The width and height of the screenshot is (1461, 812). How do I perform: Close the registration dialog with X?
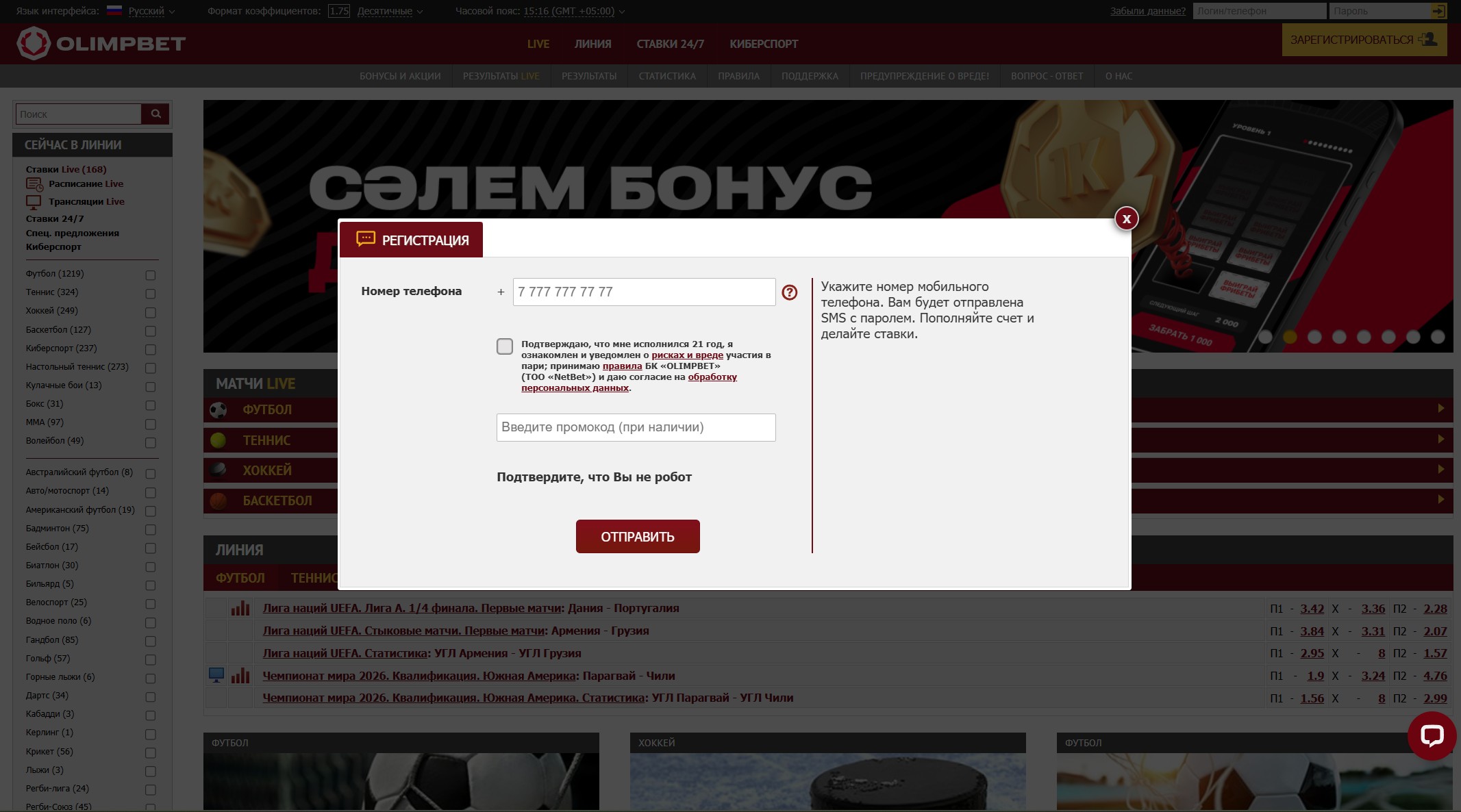(x=1126, y=218)
